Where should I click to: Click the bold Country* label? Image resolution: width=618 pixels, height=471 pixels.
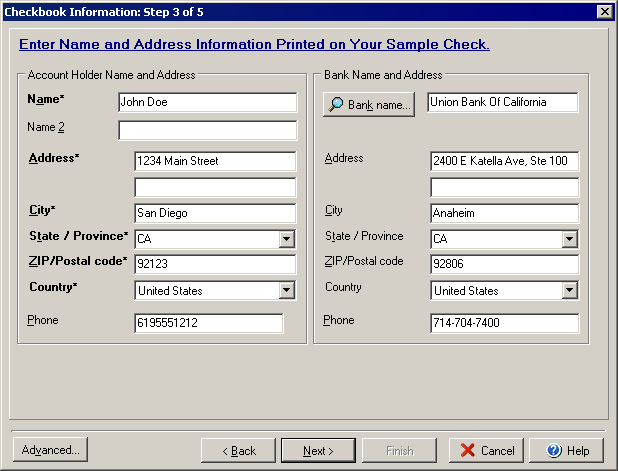[53, 287]
